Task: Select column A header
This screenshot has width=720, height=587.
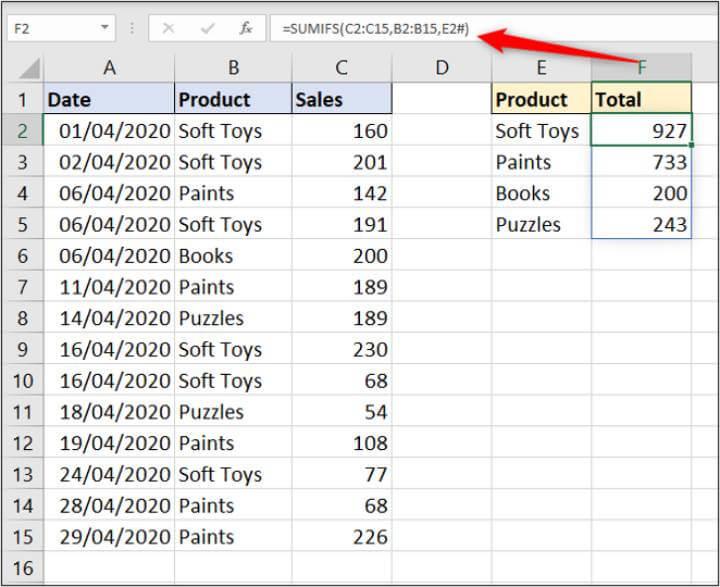Action: click(x=109, y=68)
